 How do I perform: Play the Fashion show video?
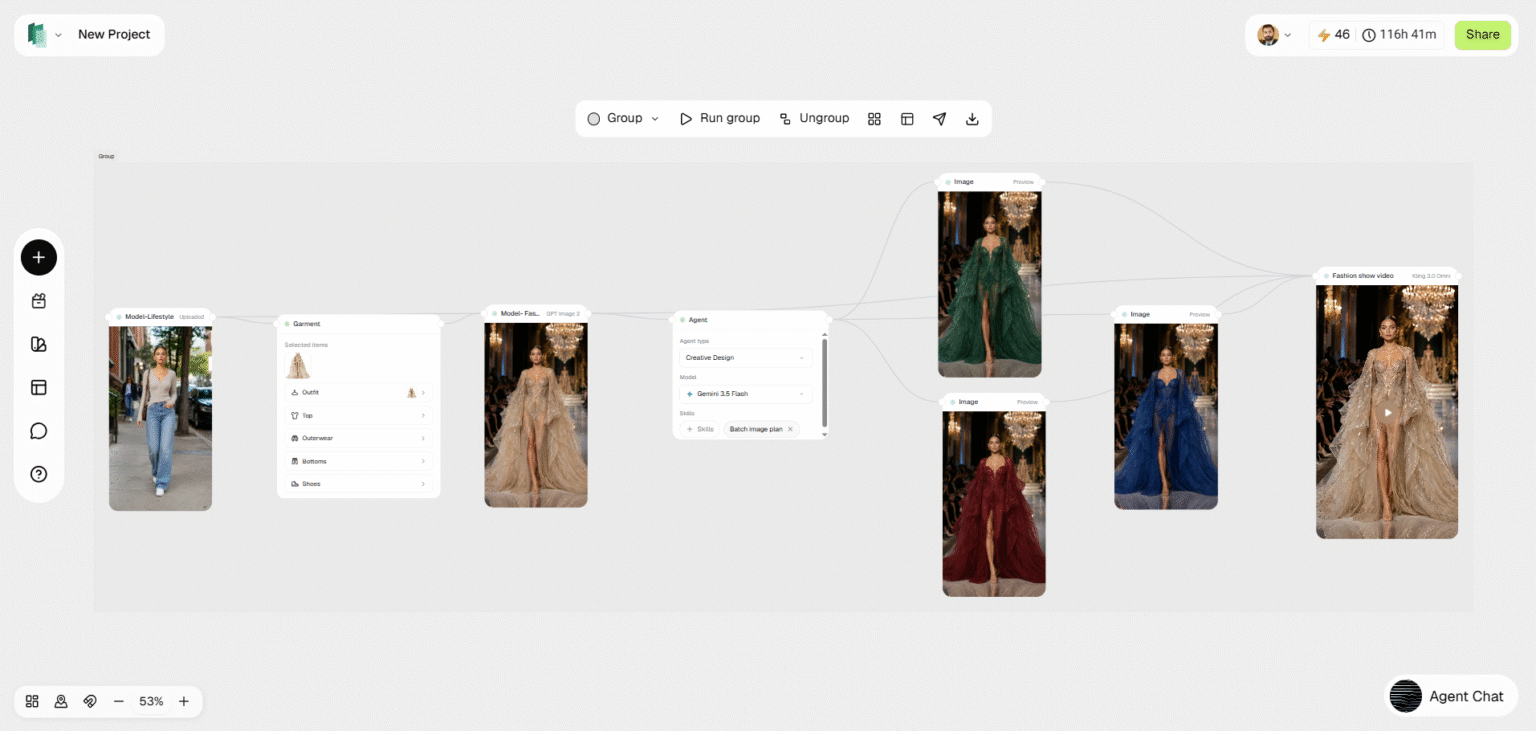(x=1387, y=412)
